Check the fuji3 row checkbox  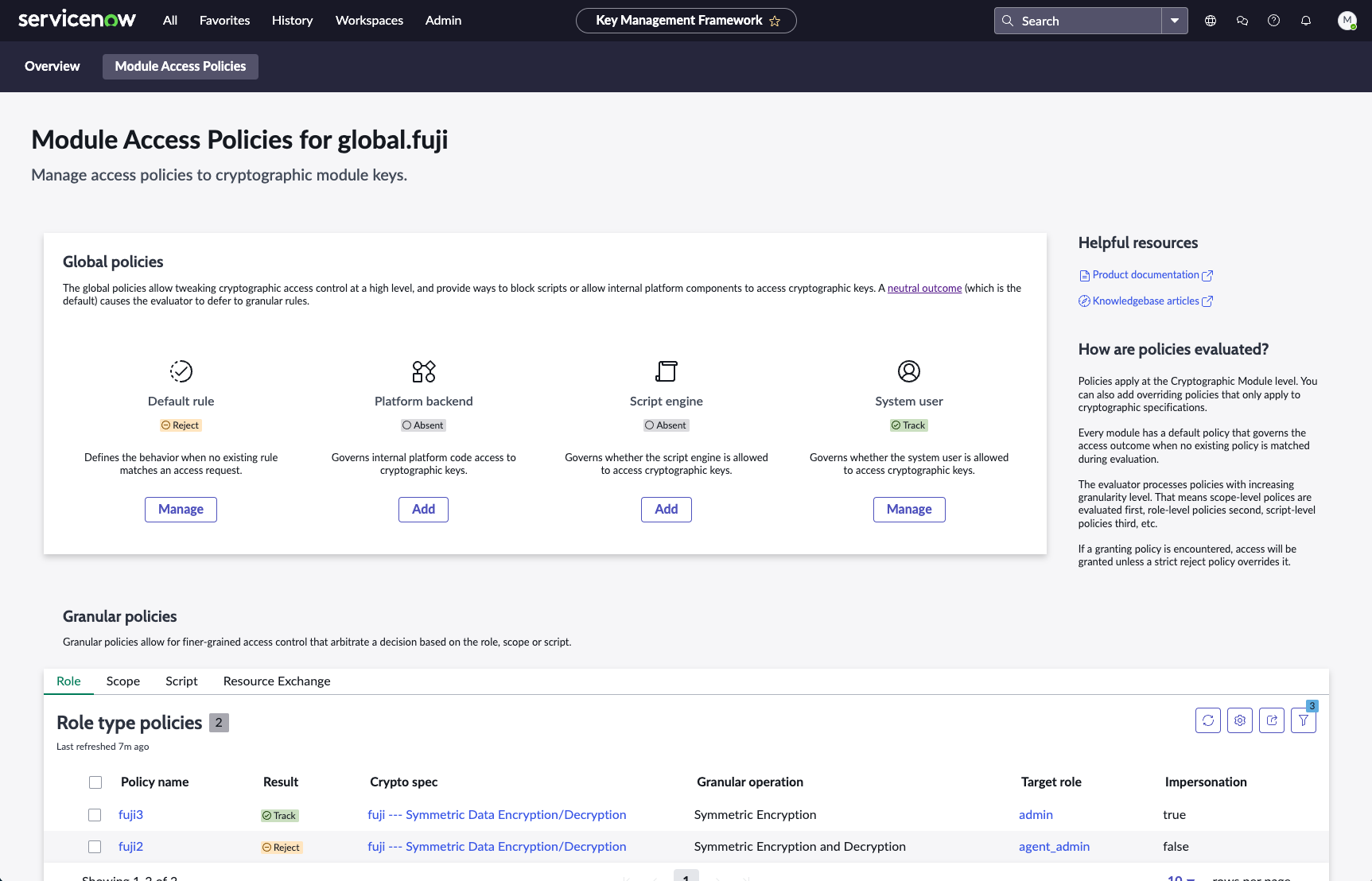(x=95, y=815)
